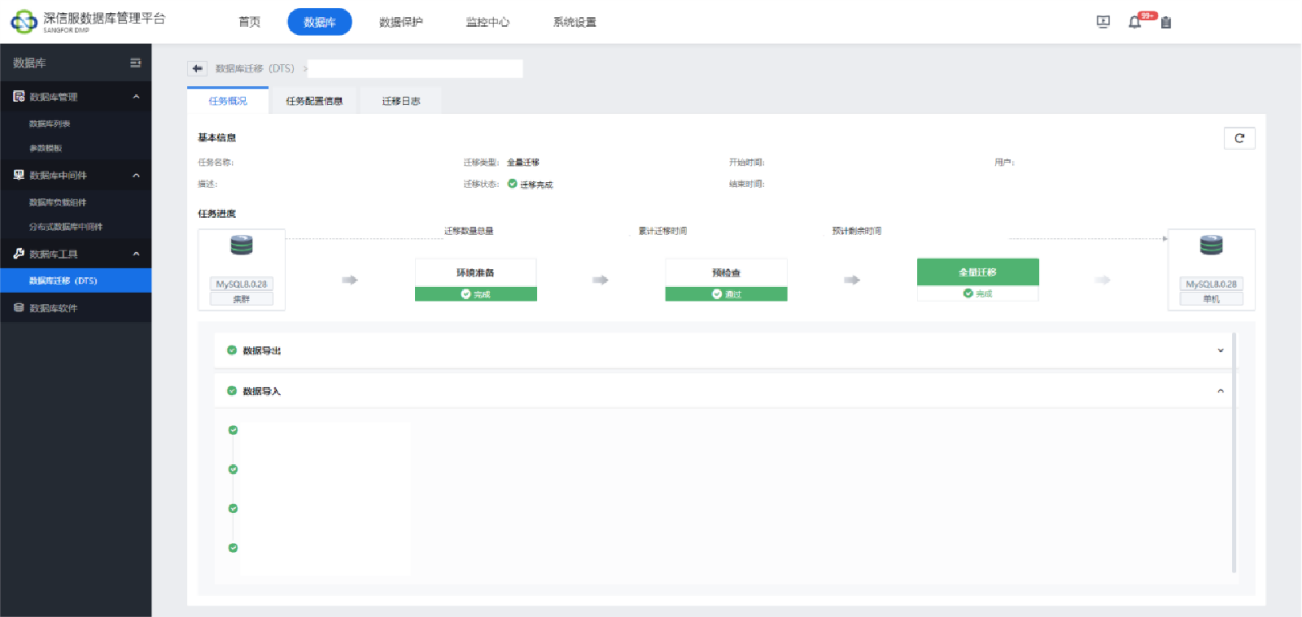1302x617 pixels.
Task: Expand the 数据导出 section
Action: 1220,351
